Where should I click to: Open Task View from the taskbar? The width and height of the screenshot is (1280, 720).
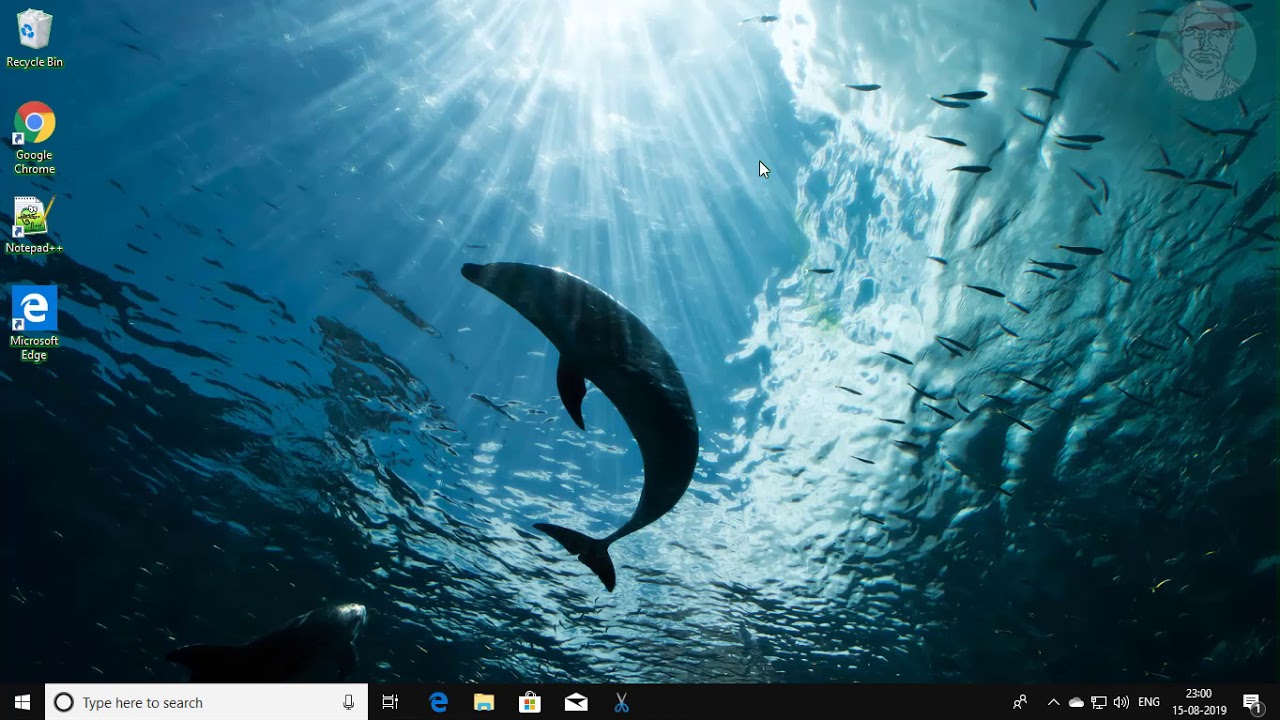[390, 702]
